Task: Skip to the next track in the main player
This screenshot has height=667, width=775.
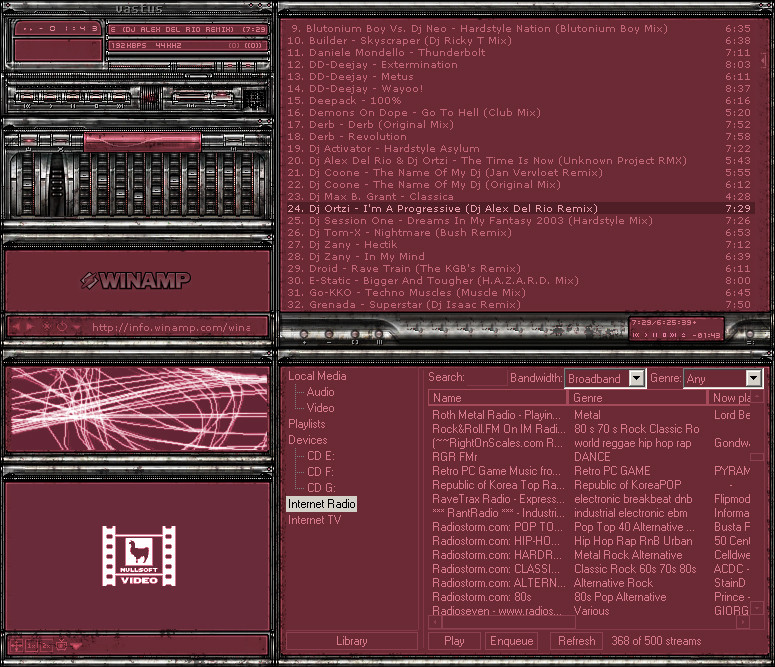Action: [x=120, y=97]
